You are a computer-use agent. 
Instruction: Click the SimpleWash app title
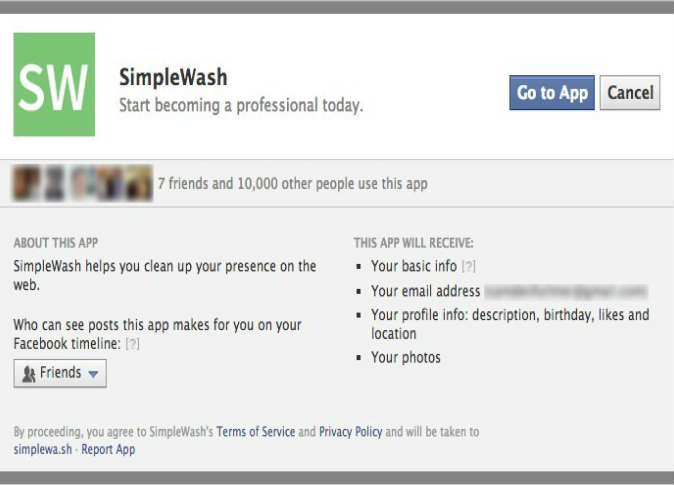click(x=173, y=77)
